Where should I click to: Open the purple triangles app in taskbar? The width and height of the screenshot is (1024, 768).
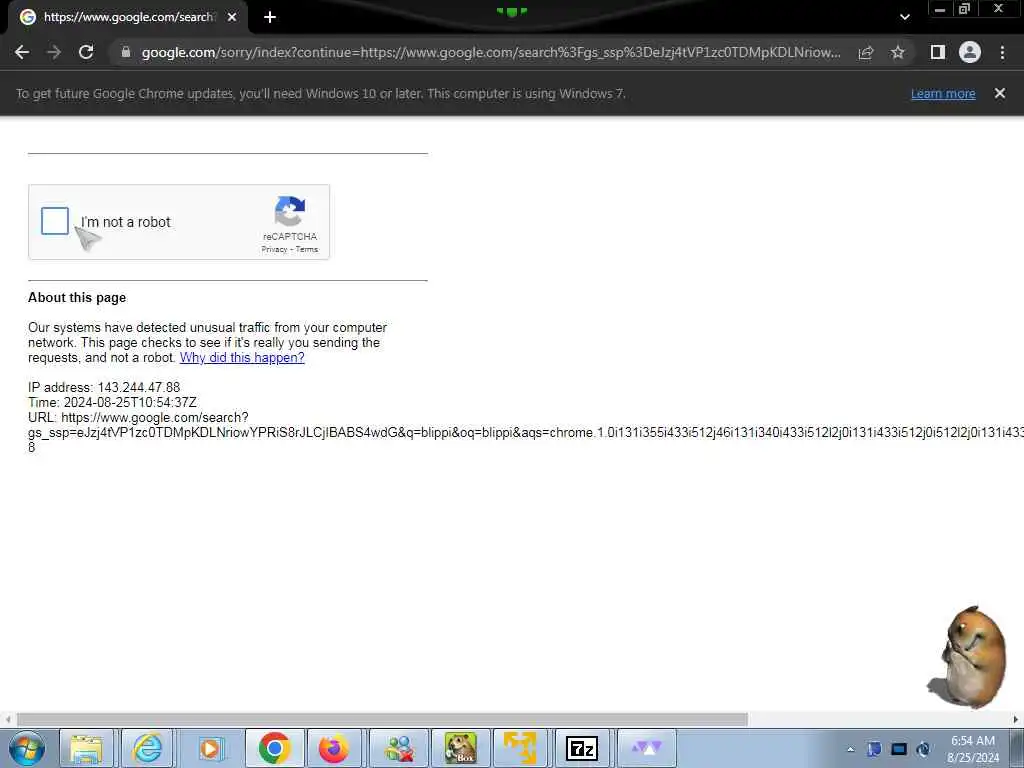[647, 748]
